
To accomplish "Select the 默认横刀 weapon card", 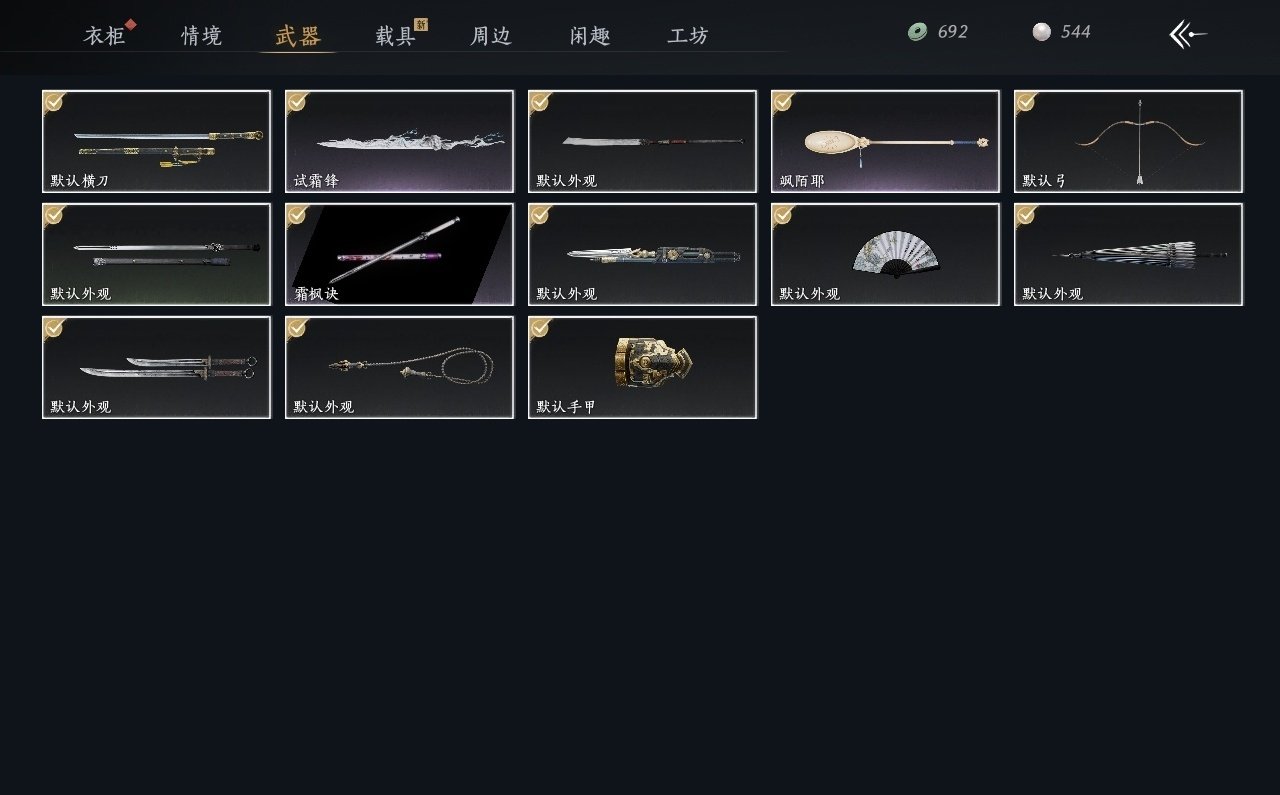I will (156, 141).
